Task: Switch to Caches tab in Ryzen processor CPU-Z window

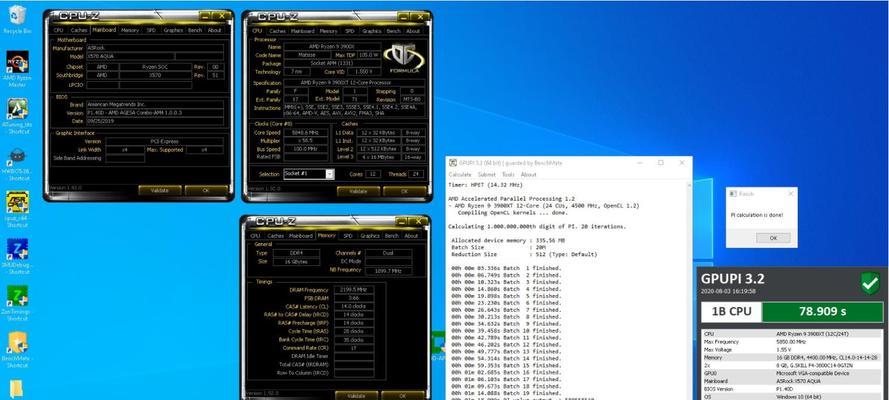Action: [277, 31]
